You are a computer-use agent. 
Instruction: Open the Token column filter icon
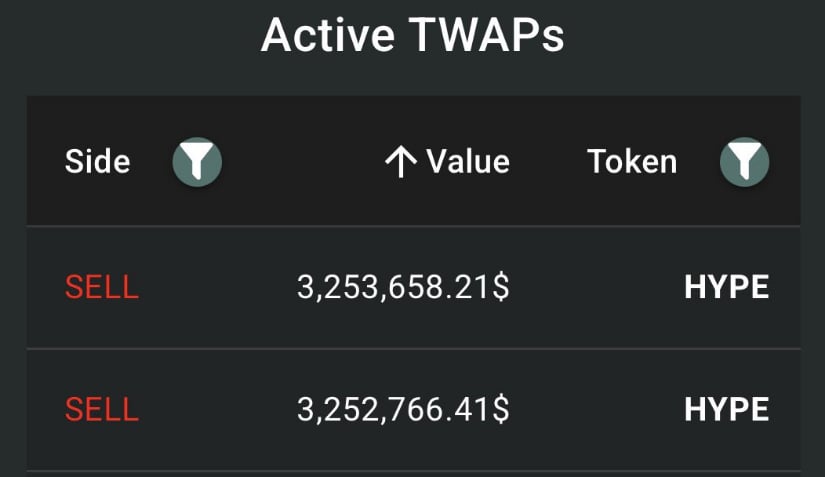click(x=744, y=162)
